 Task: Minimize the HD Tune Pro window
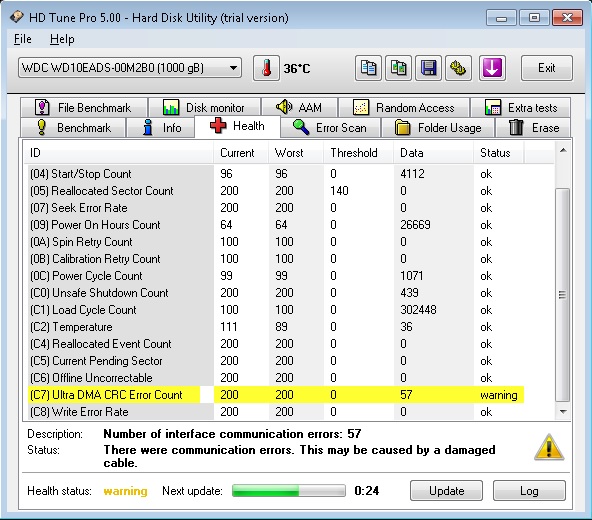pos(501,18)
